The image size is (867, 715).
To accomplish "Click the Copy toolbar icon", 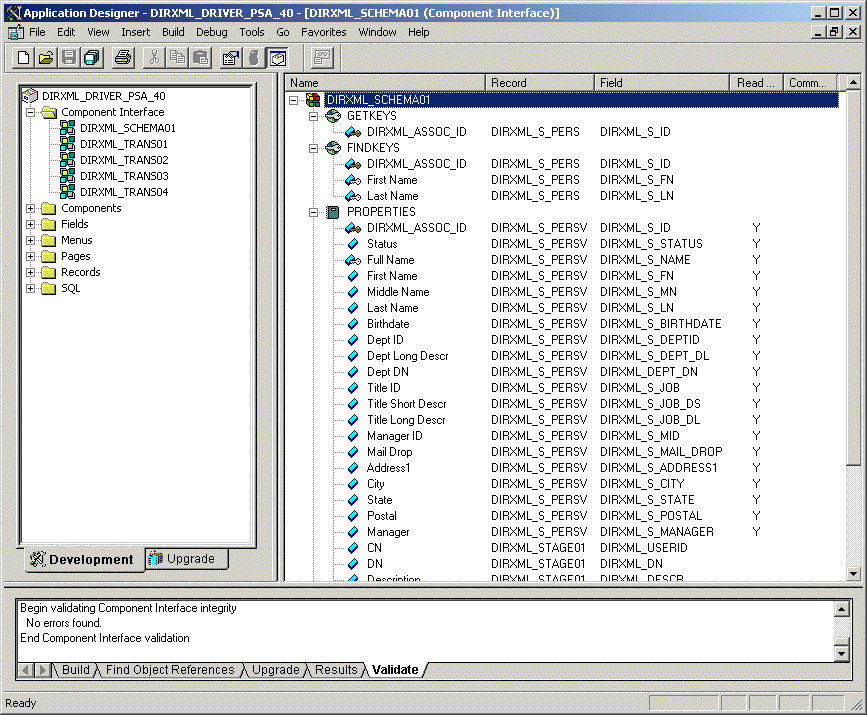I will tap(176, 57).
